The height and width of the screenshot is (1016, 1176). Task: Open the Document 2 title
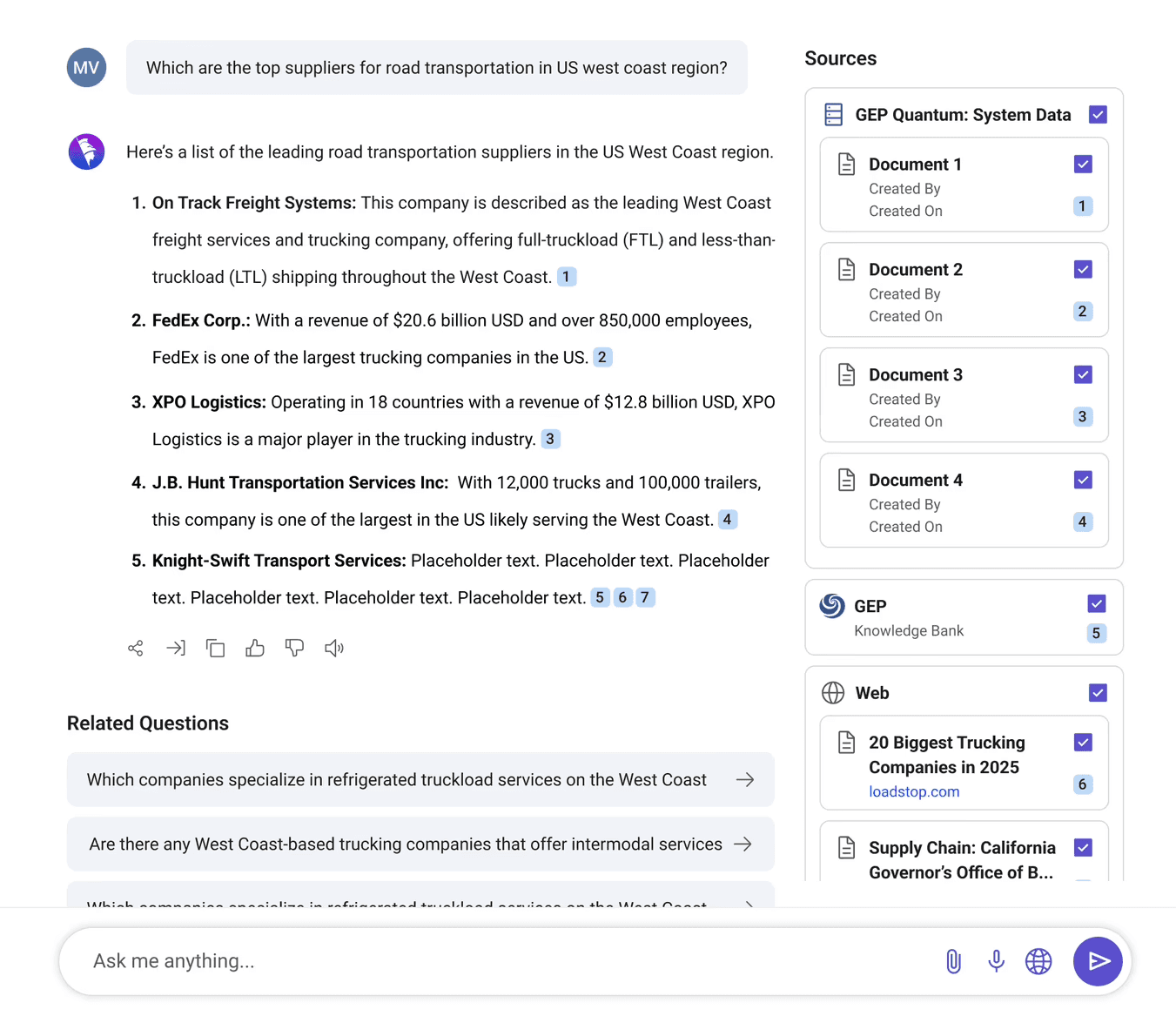[x=916, y=270]
